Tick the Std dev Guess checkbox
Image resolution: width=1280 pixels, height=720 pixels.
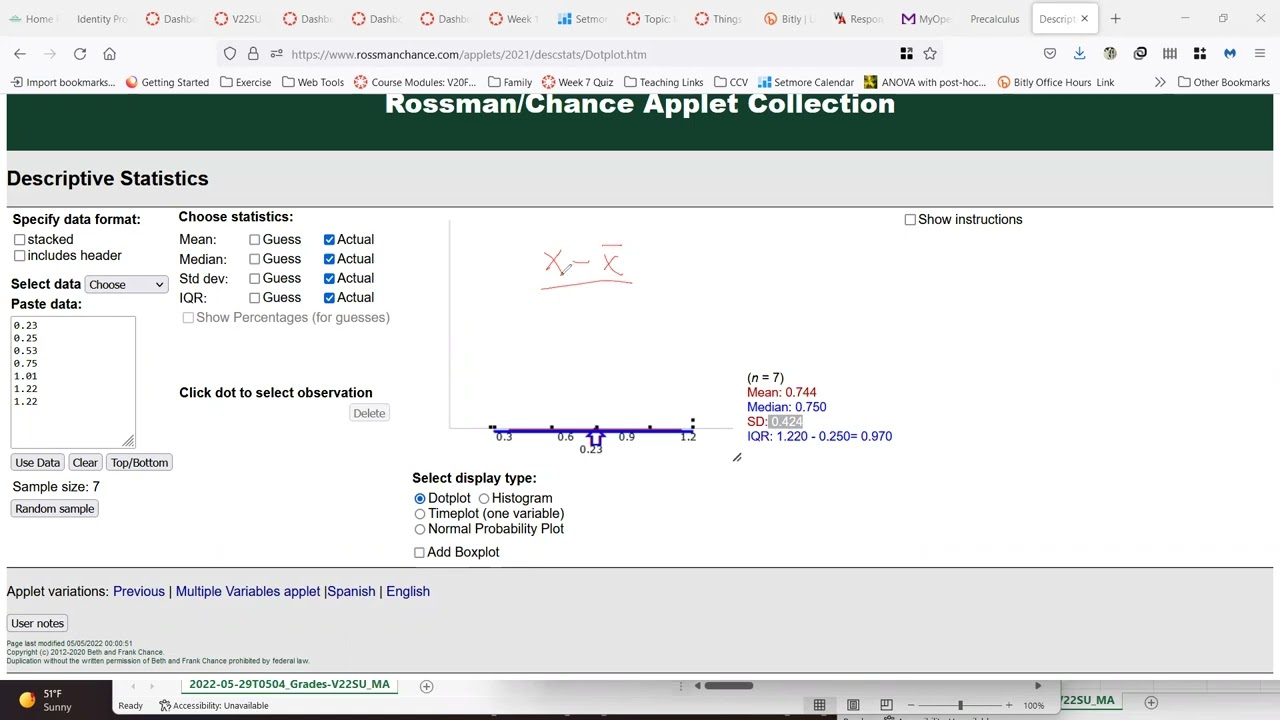tap(254, 278)
